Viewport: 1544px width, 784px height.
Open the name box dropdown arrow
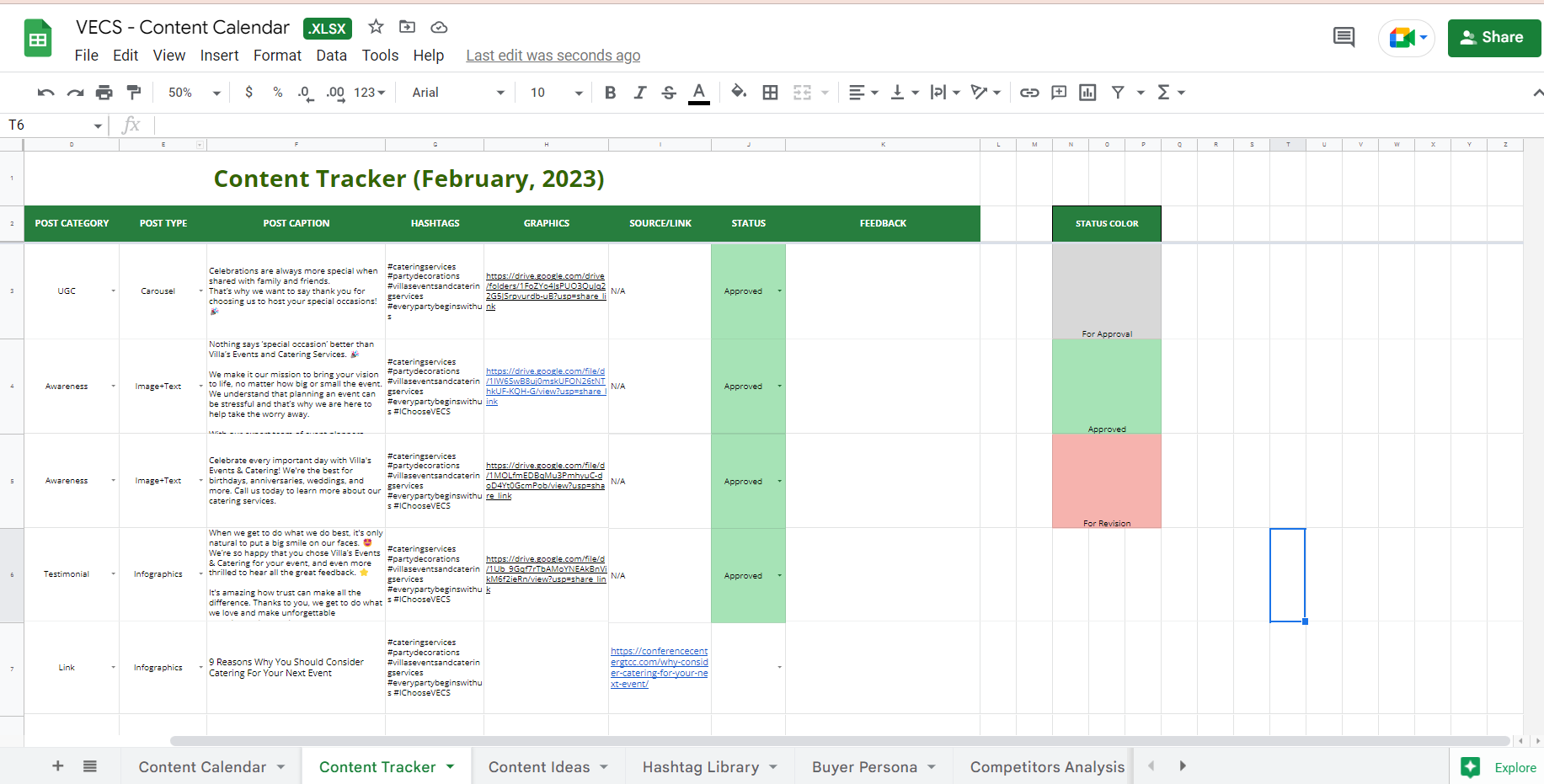click(x=98, y=126)
